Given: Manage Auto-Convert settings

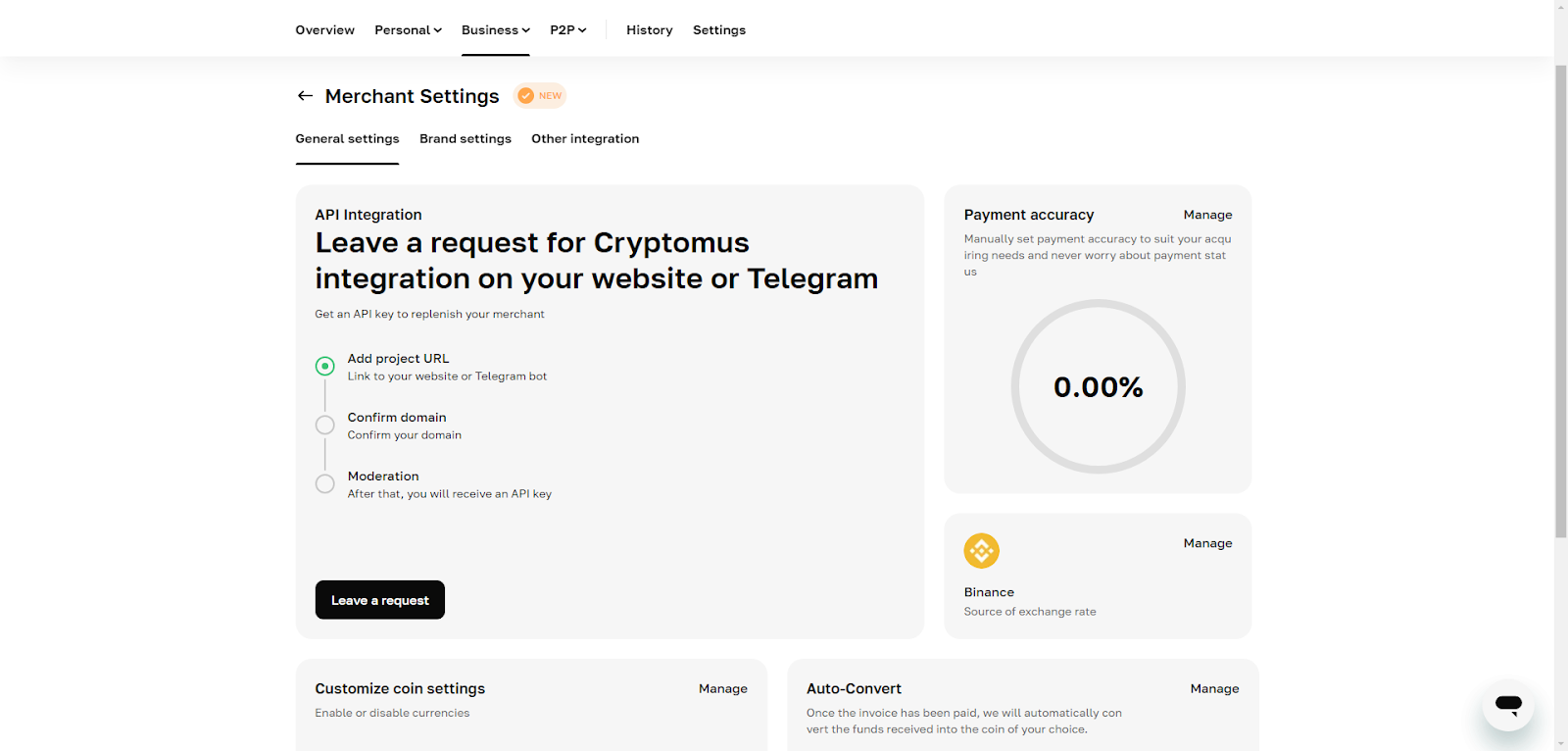Looking at the screenshot, I should coord(1214,689).
